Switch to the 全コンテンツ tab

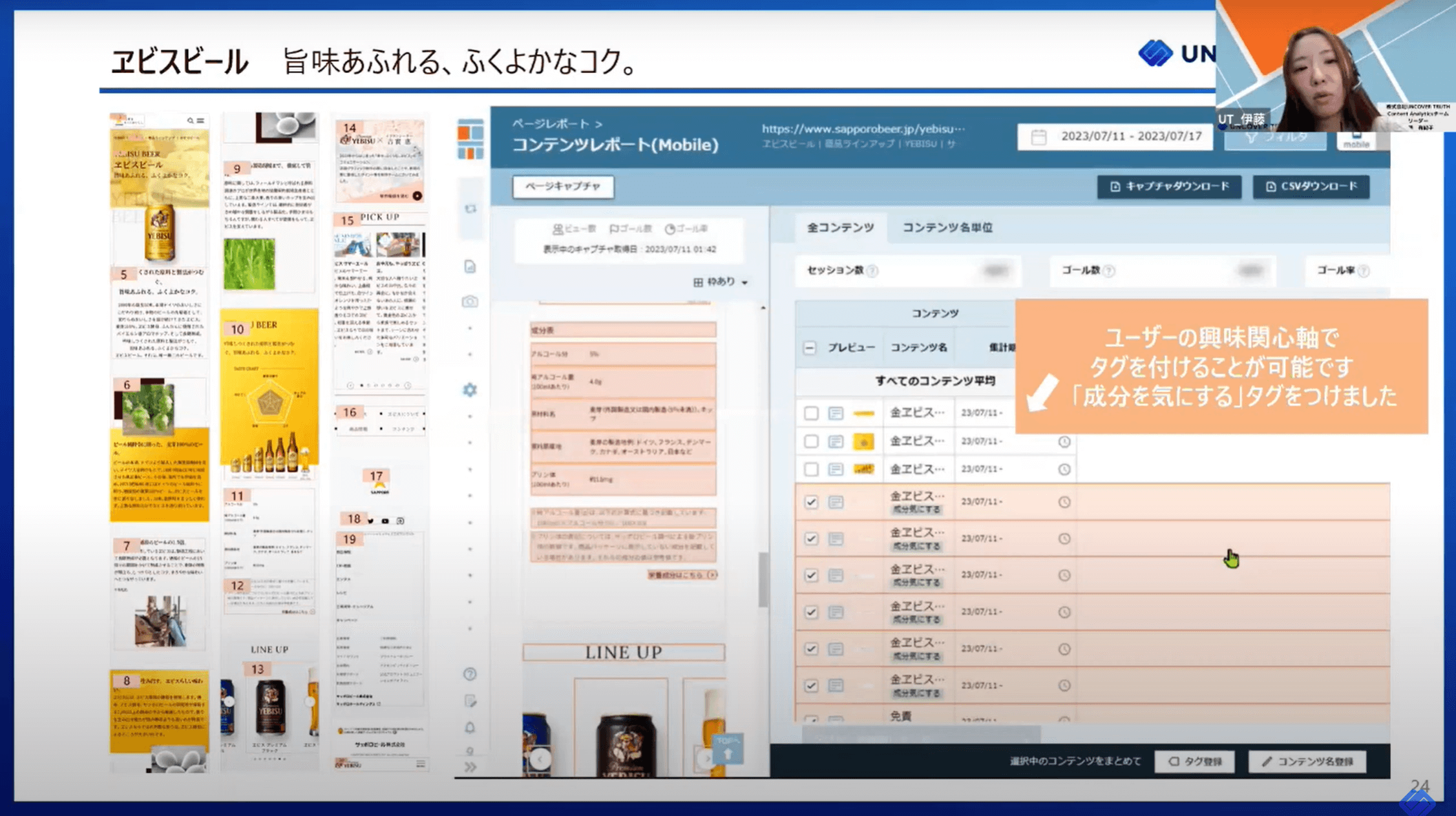(840, 227)
